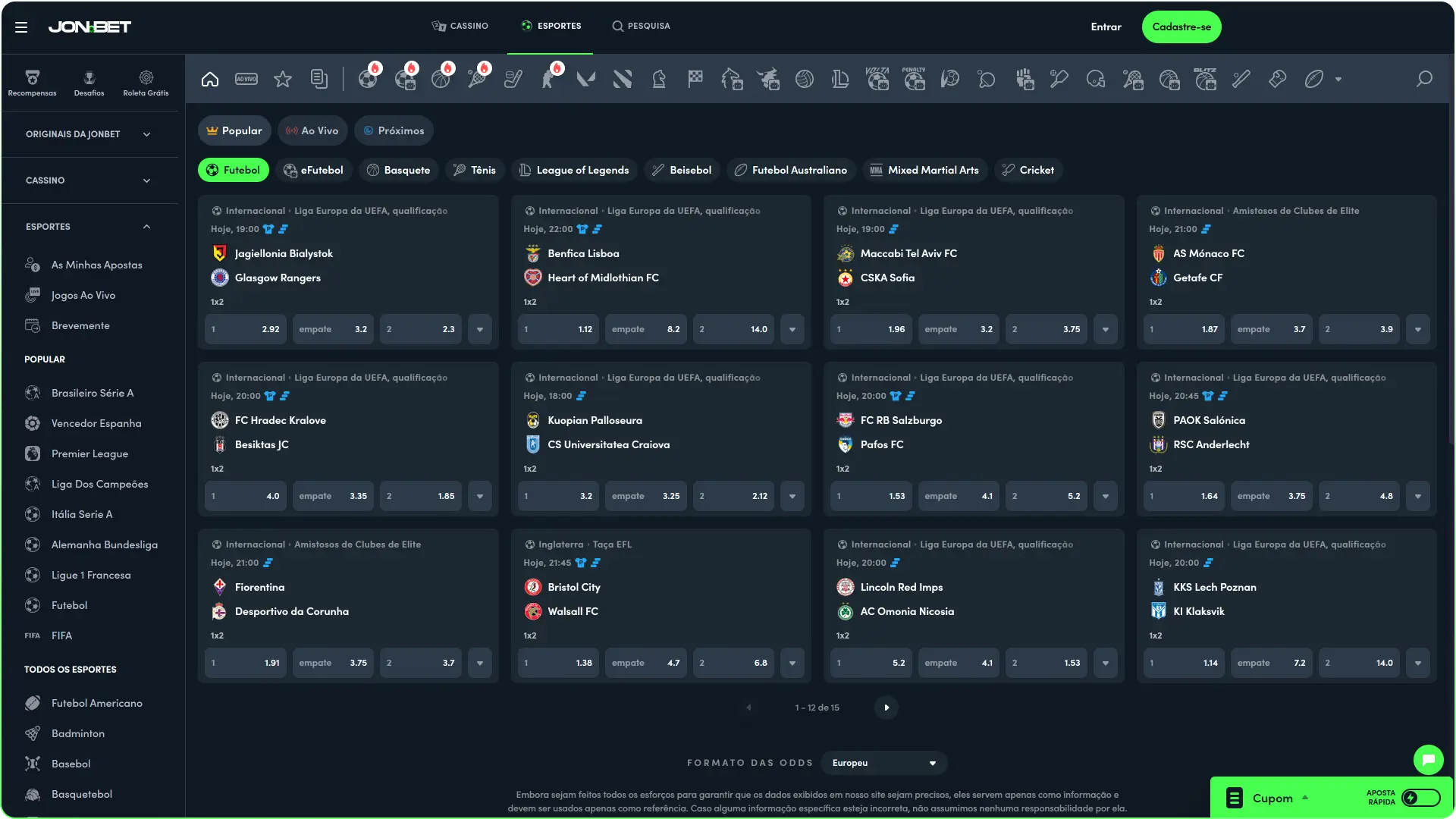
Task: Open the bet slip history icon
Action: pos(319,79)
